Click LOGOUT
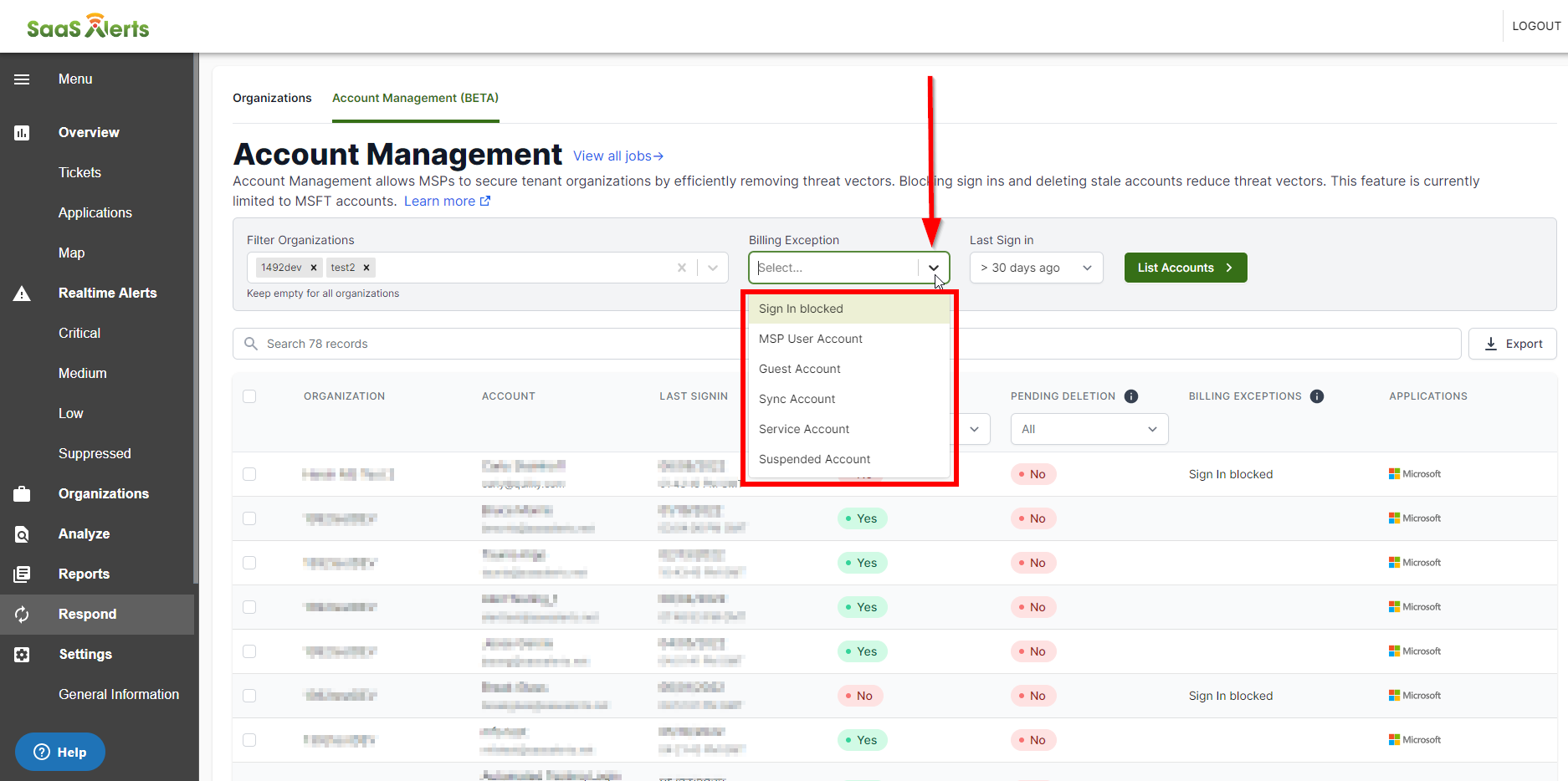1568x781 pixels. click(1536, 26)
